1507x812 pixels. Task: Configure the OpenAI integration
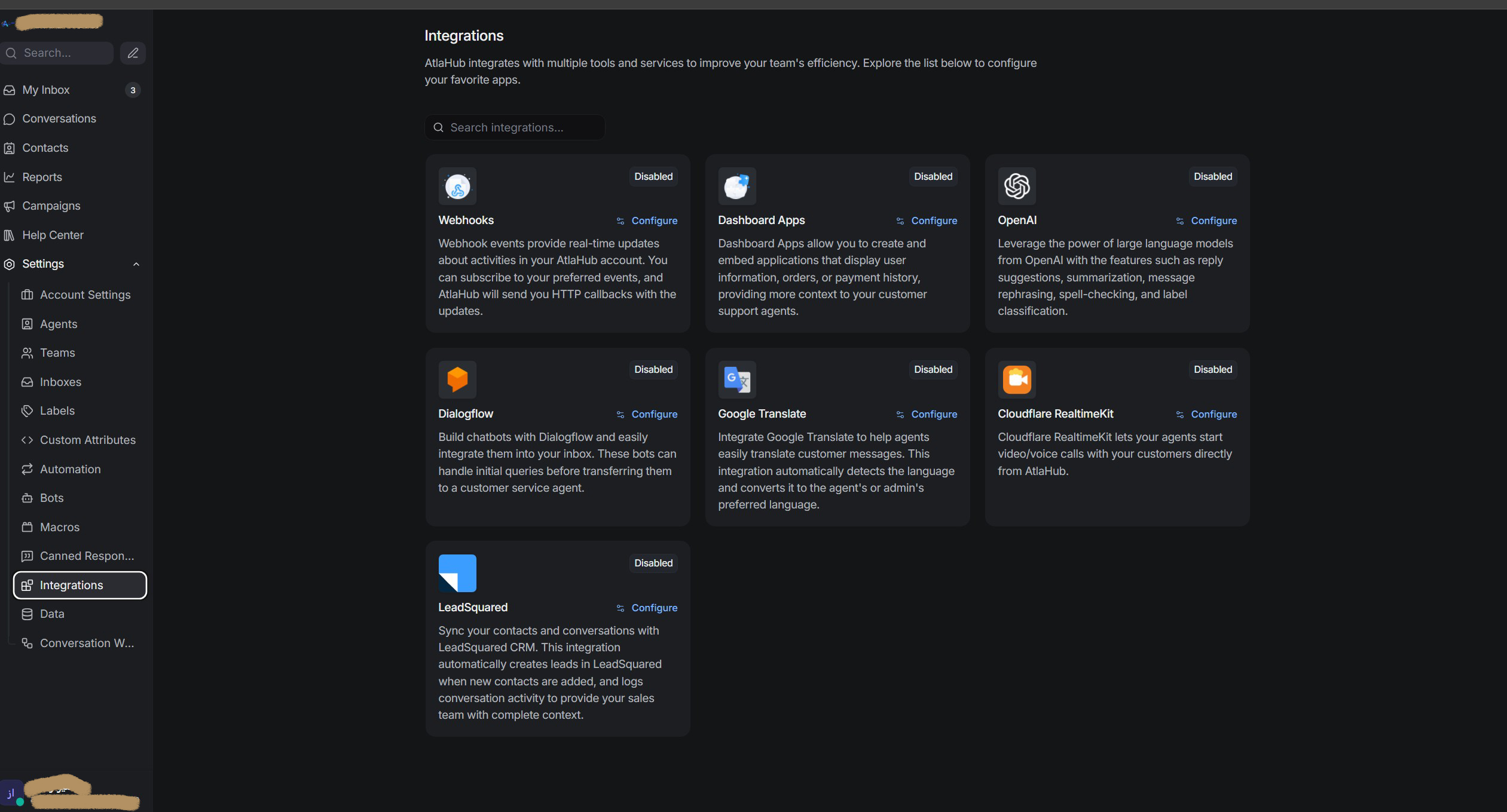1206,221
